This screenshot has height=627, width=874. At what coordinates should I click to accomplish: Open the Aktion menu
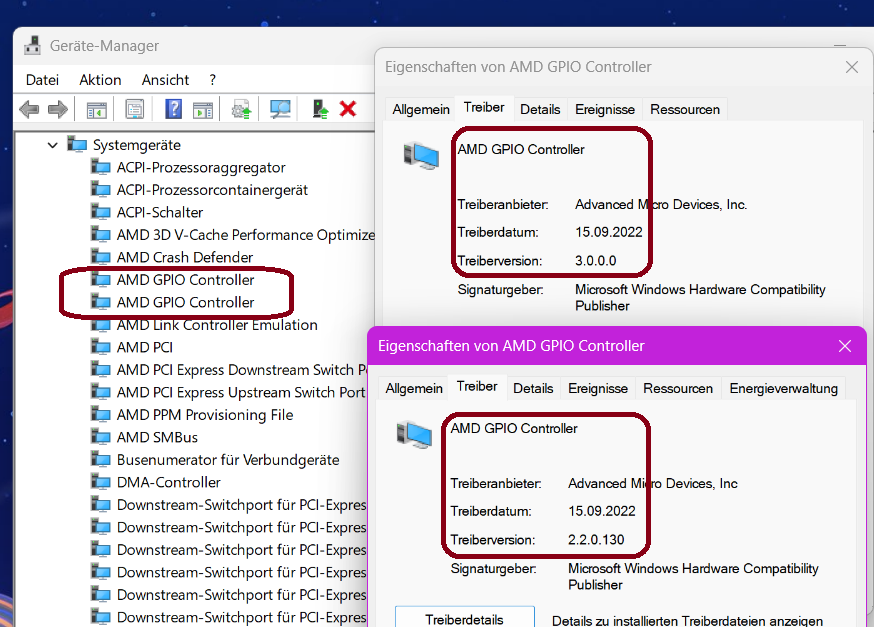point(100,80)
